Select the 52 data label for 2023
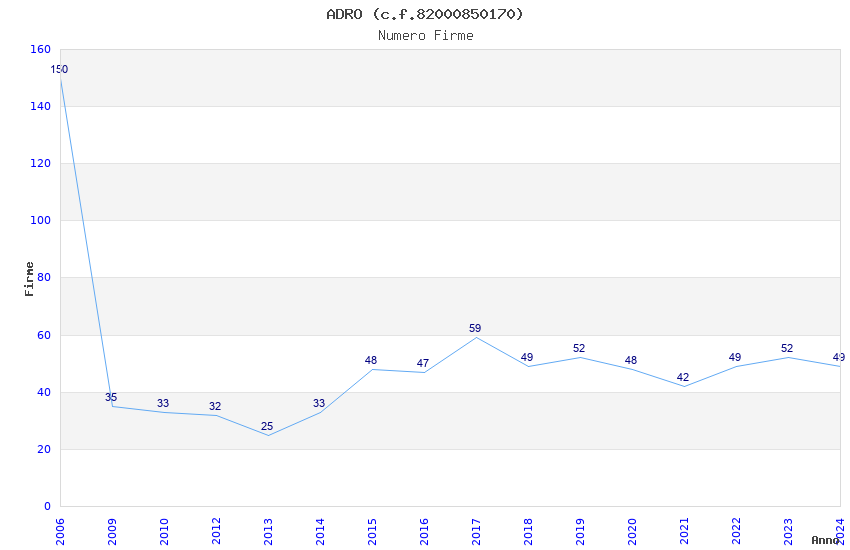 pos(787,348)
